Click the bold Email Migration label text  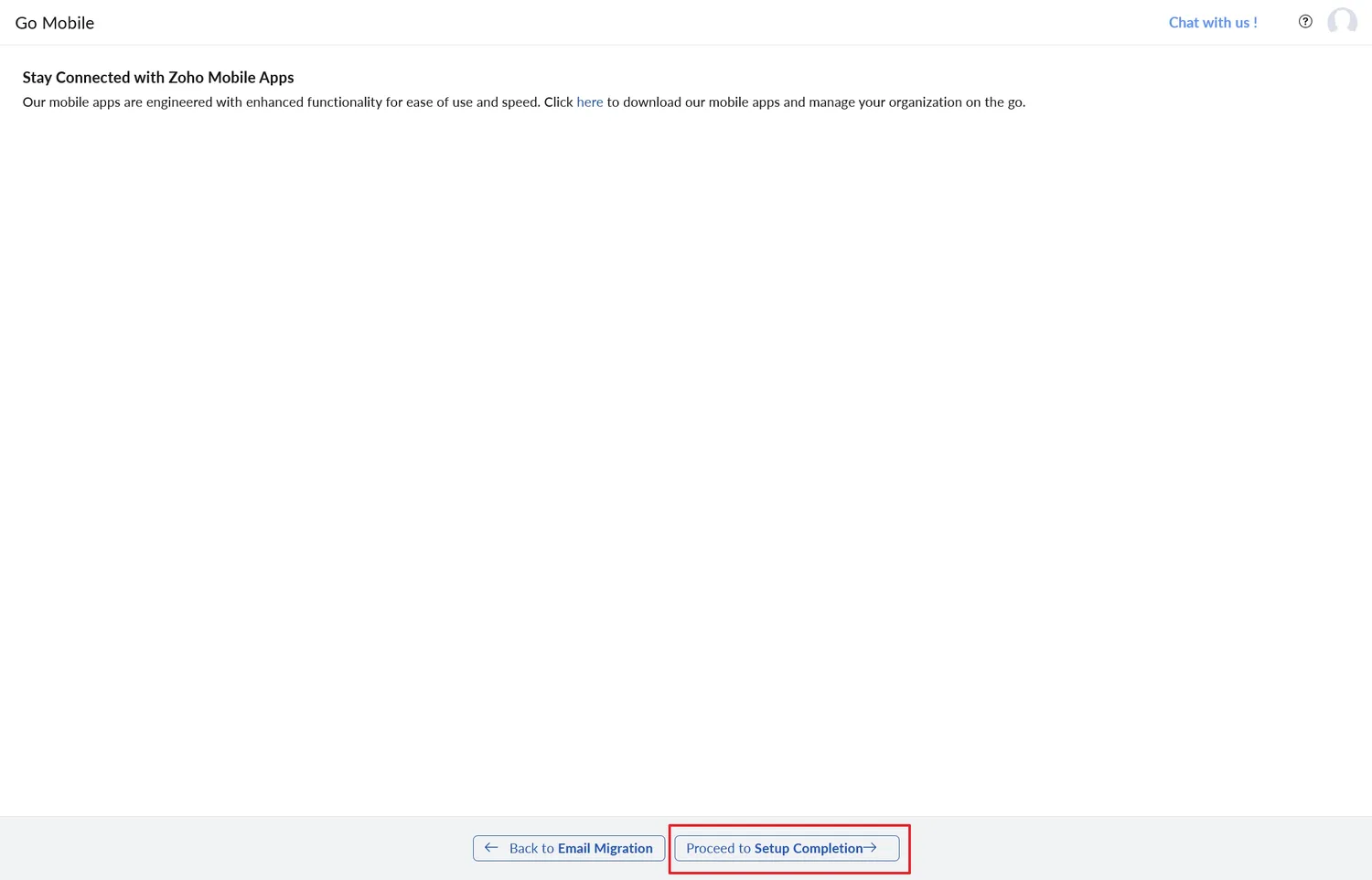[606, 848]
